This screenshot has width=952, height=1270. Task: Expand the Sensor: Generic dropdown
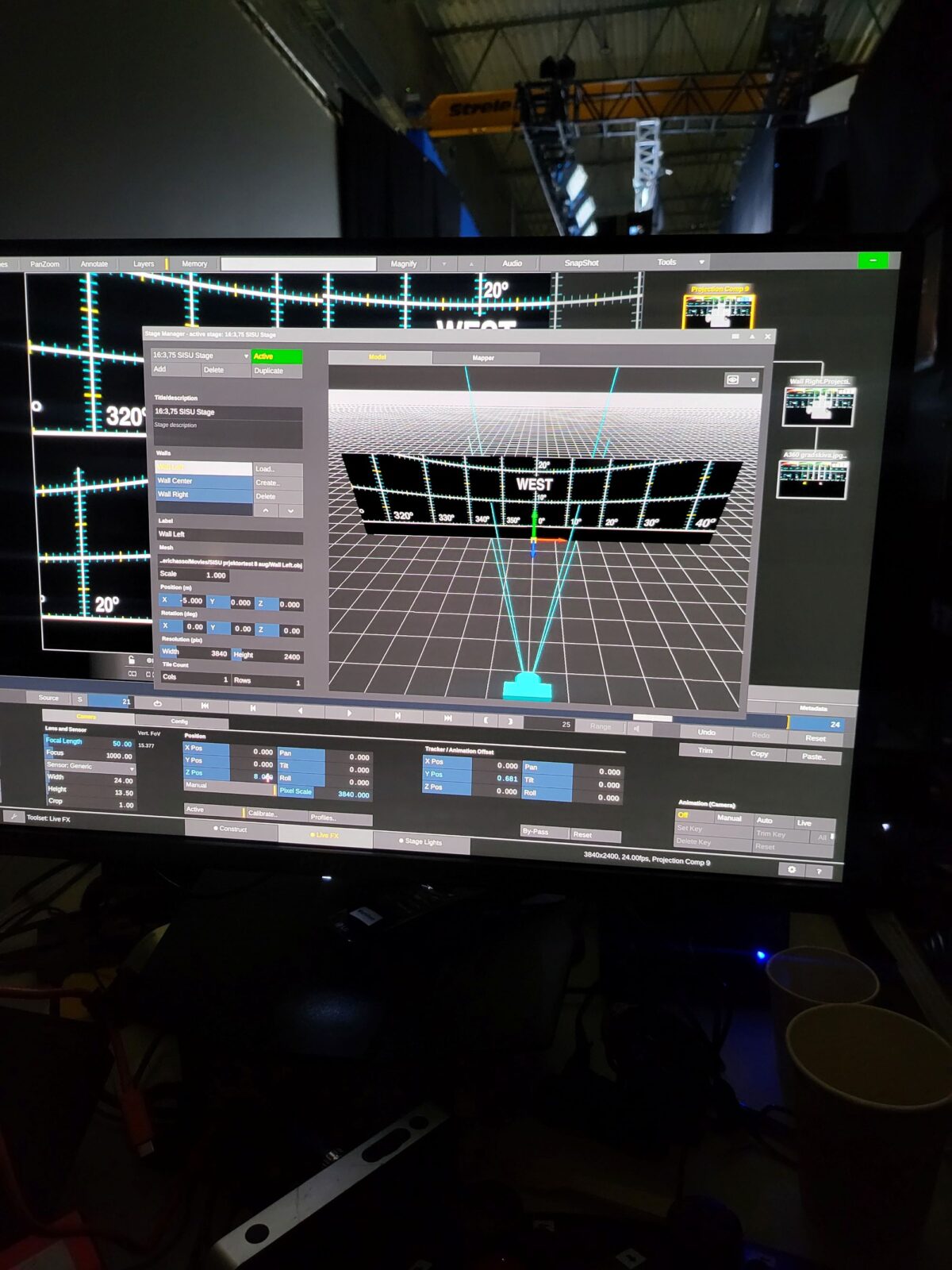point(90,767)
